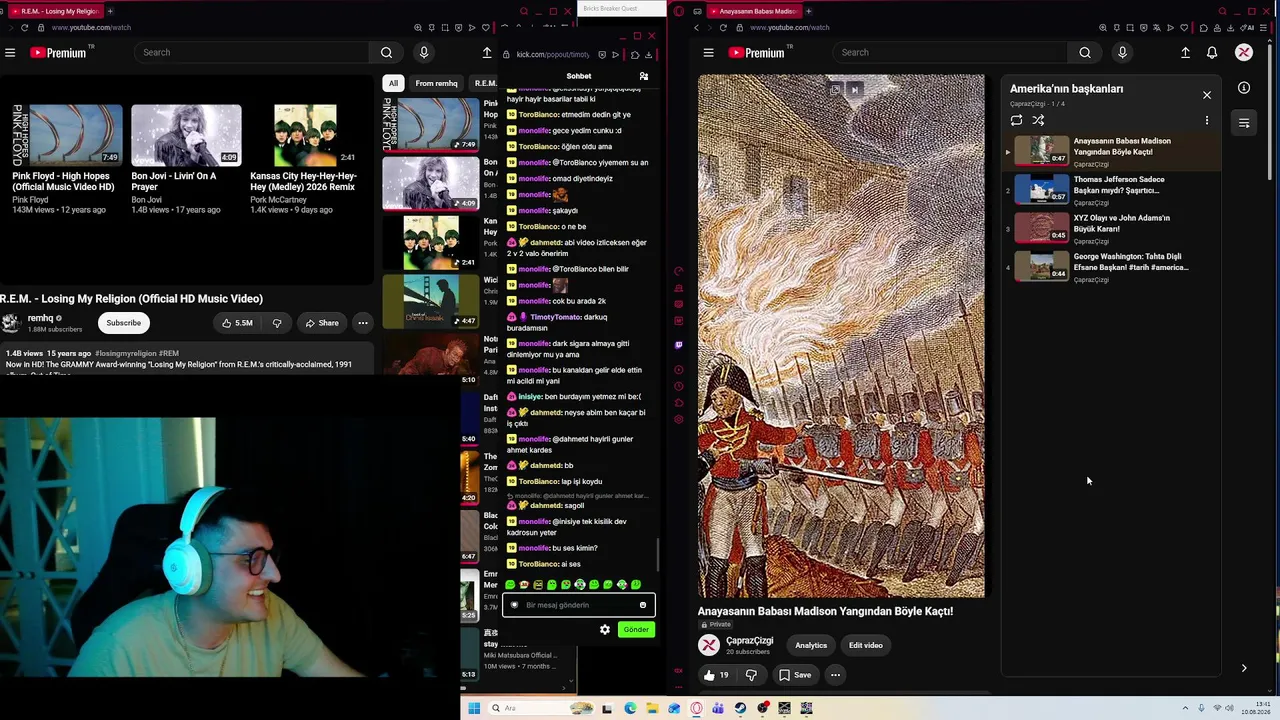Like the R.E.M. video showing 5.5M

[x=237, y=323]
